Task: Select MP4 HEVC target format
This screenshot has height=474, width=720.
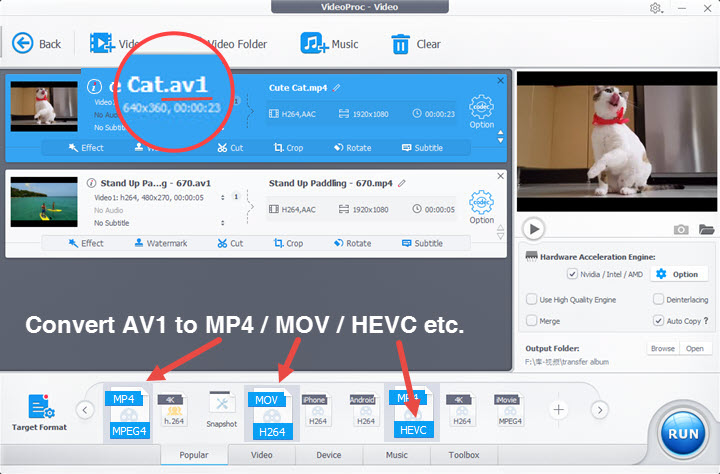Action: (x=411, y=412)
